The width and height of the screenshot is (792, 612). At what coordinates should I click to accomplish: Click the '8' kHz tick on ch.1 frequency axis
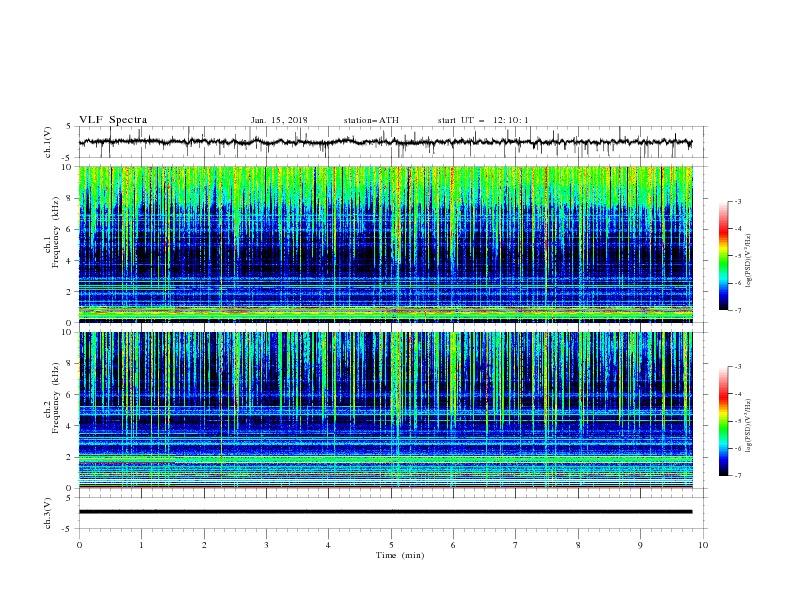pyautogui.click(x=71, y=198)
